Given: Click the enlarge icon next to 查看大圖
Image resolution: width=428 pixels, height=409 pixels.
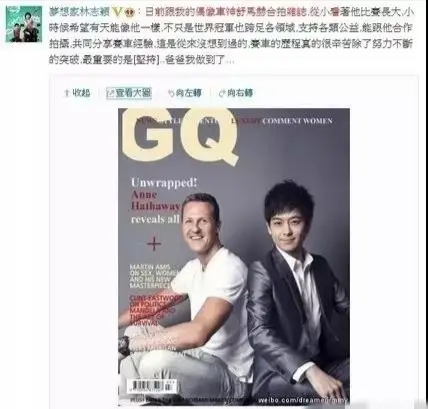Looking at the screenshot, I should 110,93.
